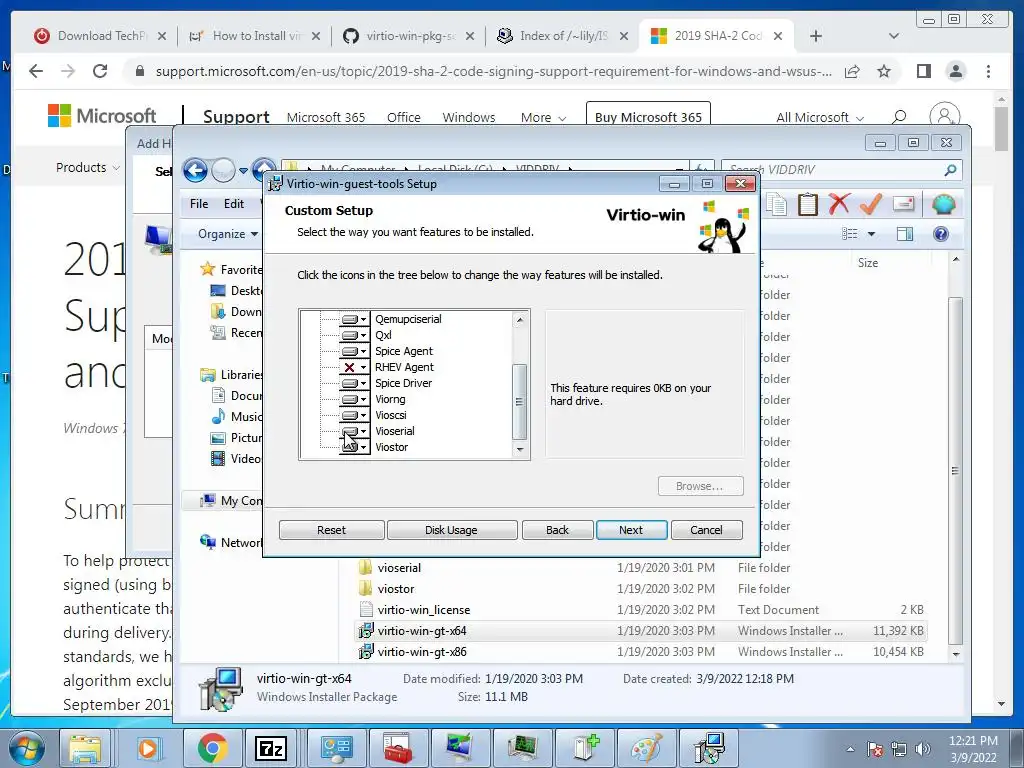The image size is (1024, 768).
Task: Open the Viorng feature install dropdown
Action: [355, 399]
